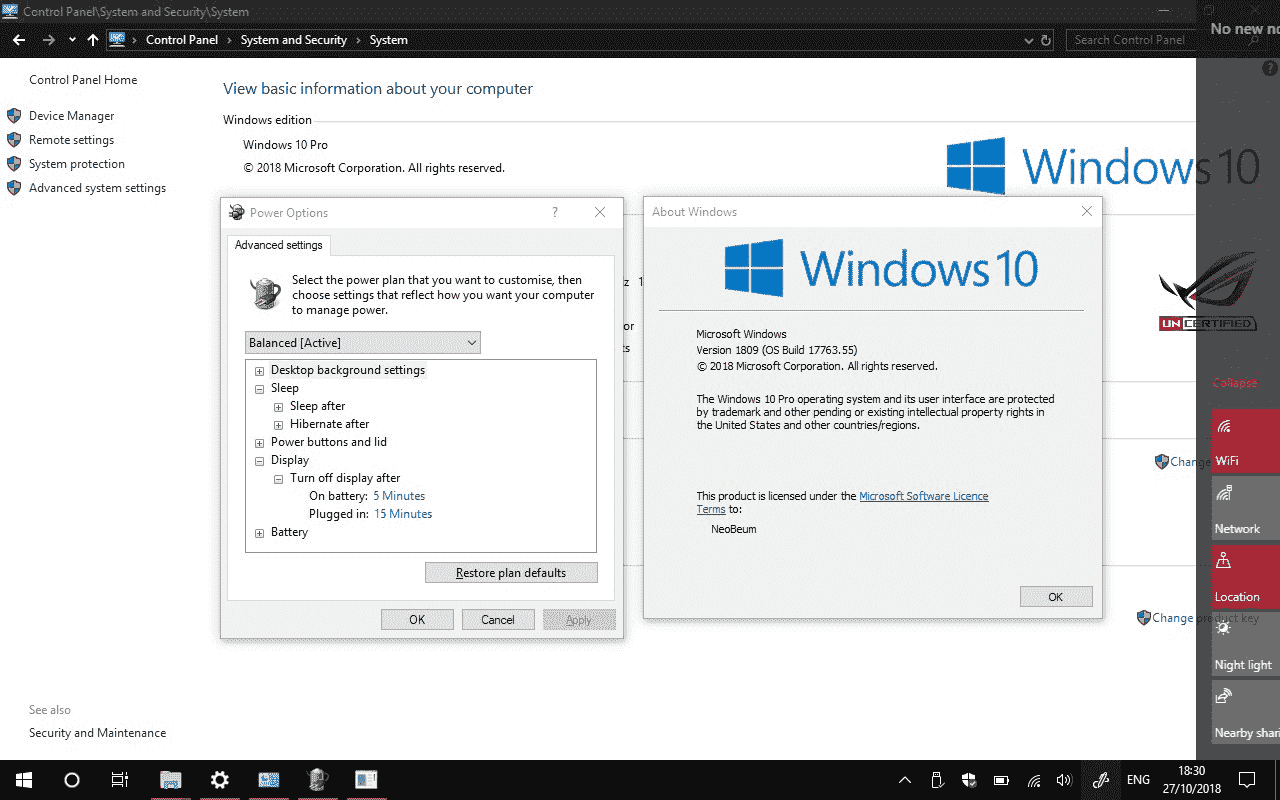The width and height of the screenshot is (1280, 800).
Task: Expand Desktop background settings node
Action: tap(260, 371)
